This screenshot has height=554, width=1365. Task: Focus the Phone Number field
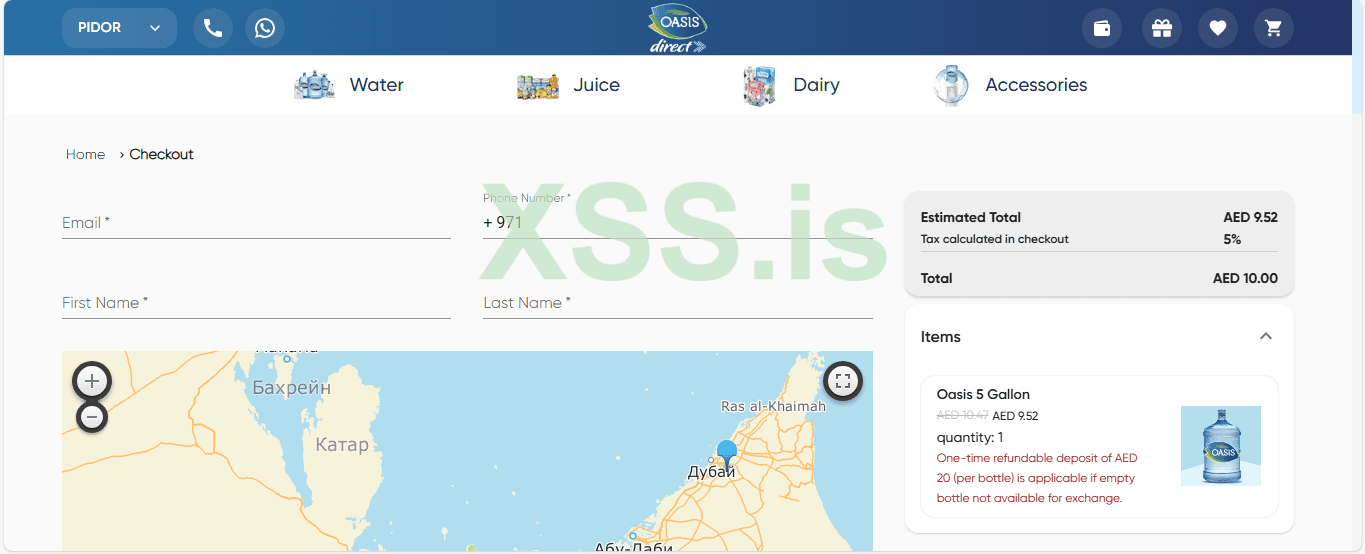pyautogui.click(x=678, y=222)
